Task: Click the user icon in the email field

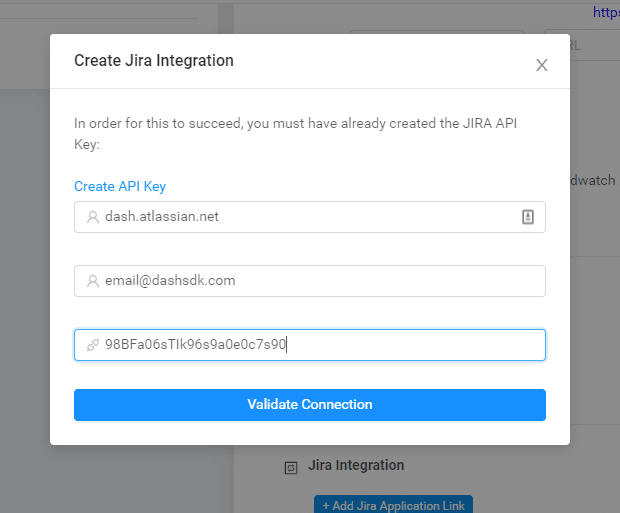Action: pos(93,281)
